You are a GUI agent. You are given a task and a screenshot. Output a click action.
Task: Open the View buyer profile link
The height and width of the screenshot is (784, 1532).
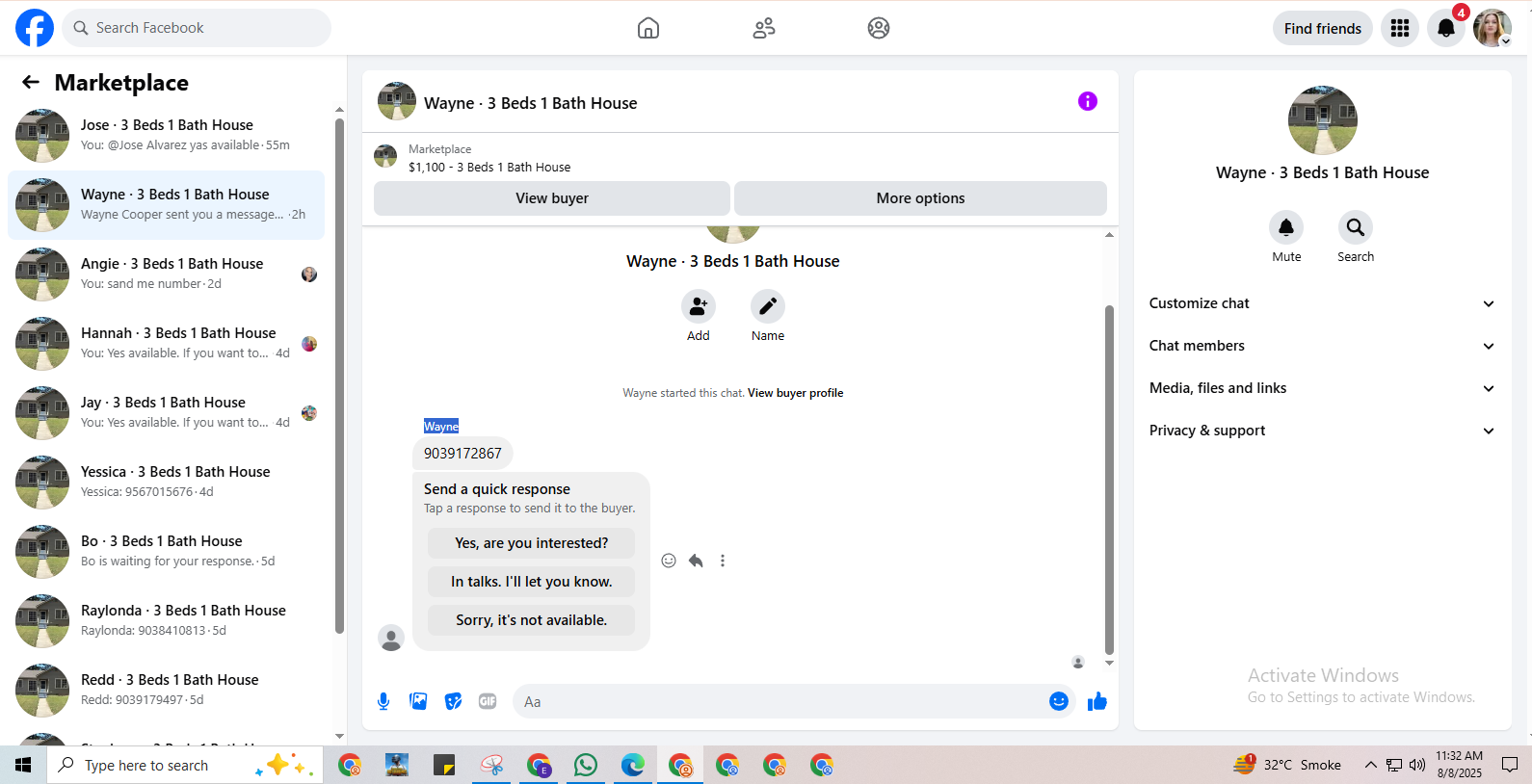click(x=795, y=393)
